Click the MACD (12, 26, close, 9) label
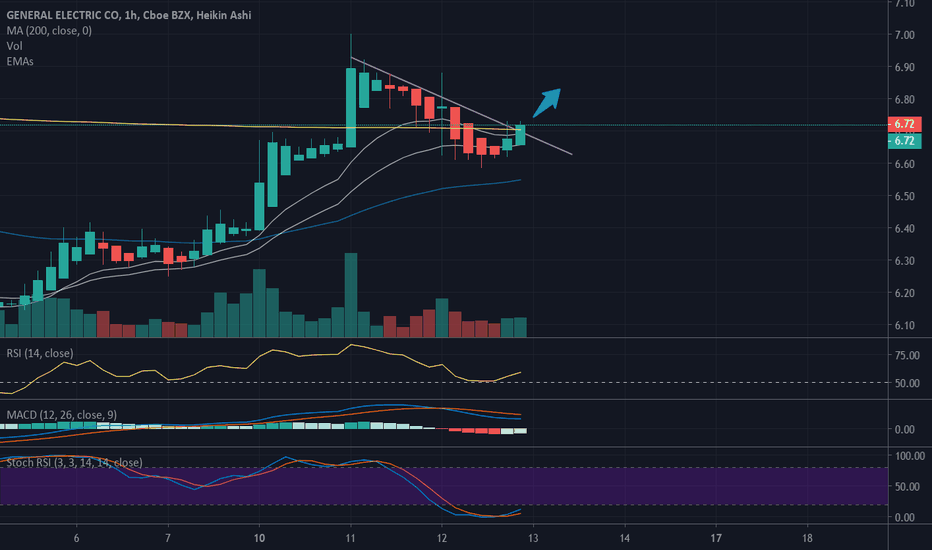Viewport: 932px width, 550px height. tap(62, 414)
